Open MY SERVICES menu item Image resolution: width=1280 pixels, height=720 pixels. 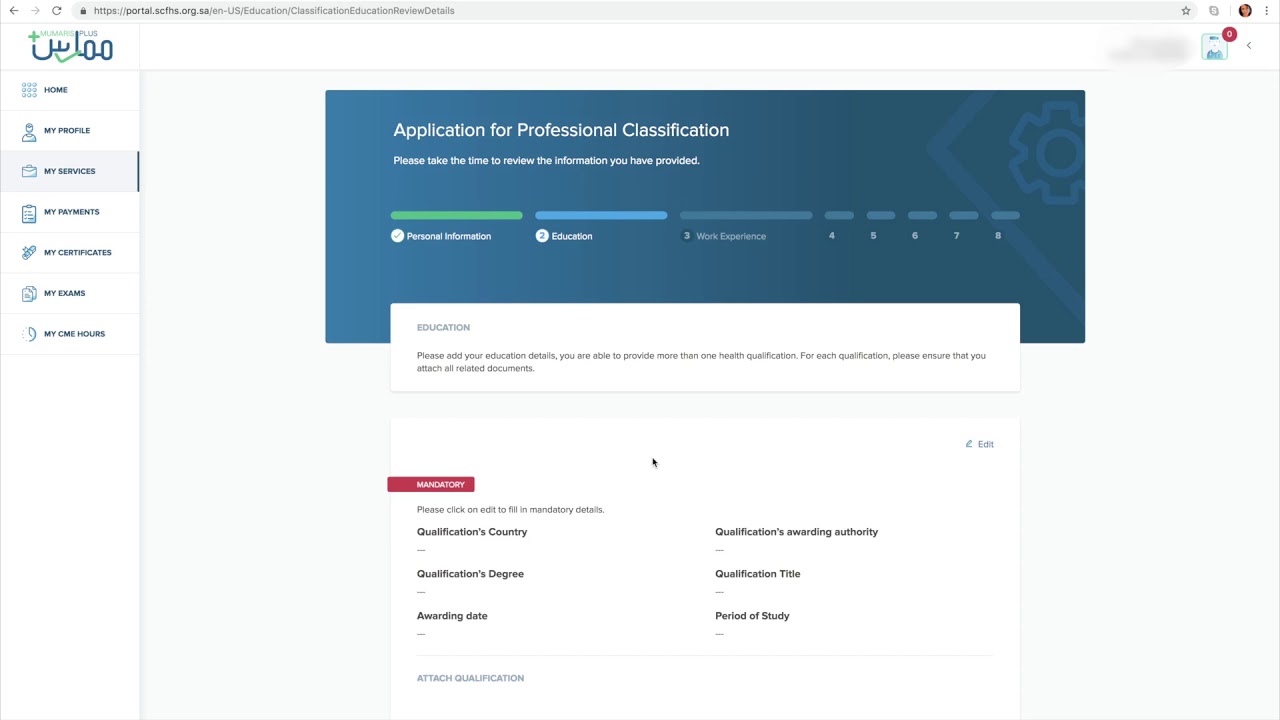70,171
